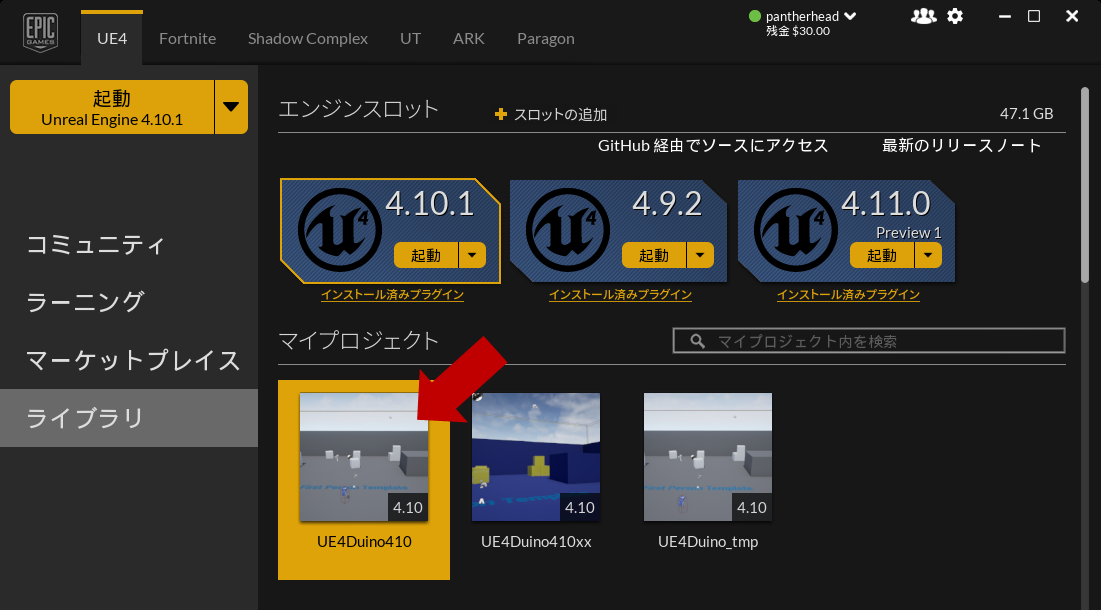Screen dimensions: 1101x610
Task: Click the 4.10 badge on UE4Duino410
Action: click(408, 507)
